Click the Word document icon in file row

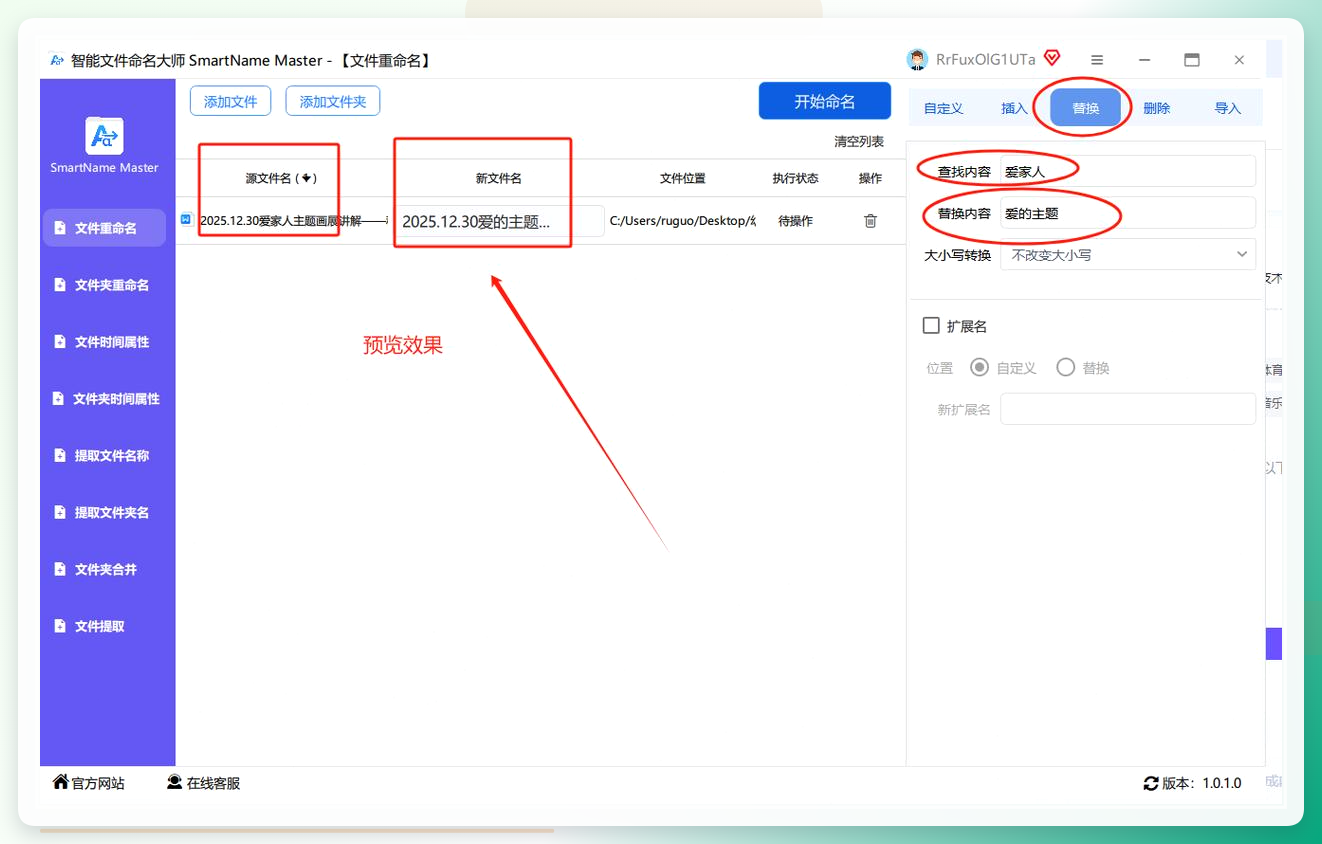click(187, 220)
